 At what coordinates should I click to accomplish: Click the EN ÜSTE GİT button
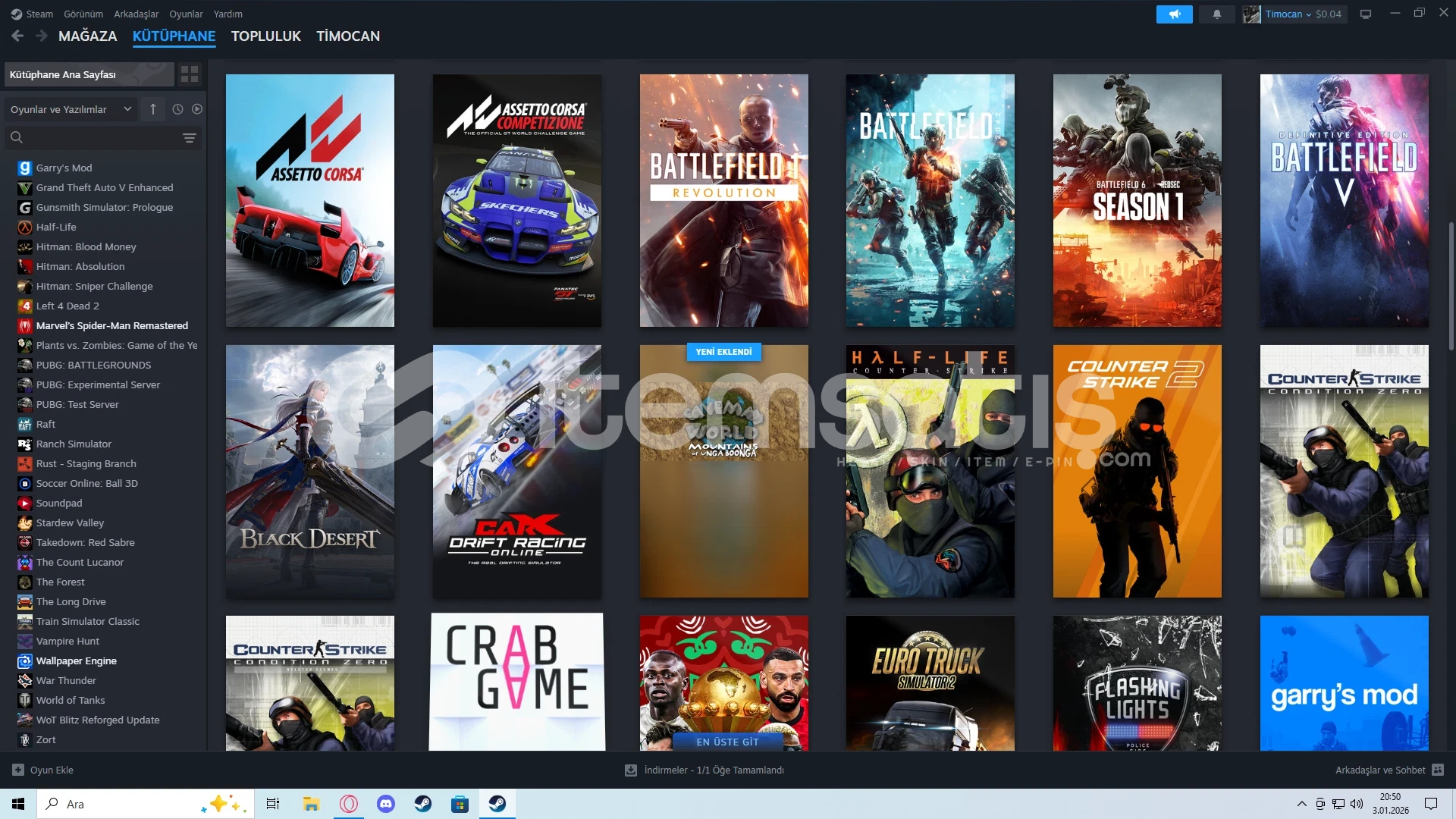tap(726, 742)
